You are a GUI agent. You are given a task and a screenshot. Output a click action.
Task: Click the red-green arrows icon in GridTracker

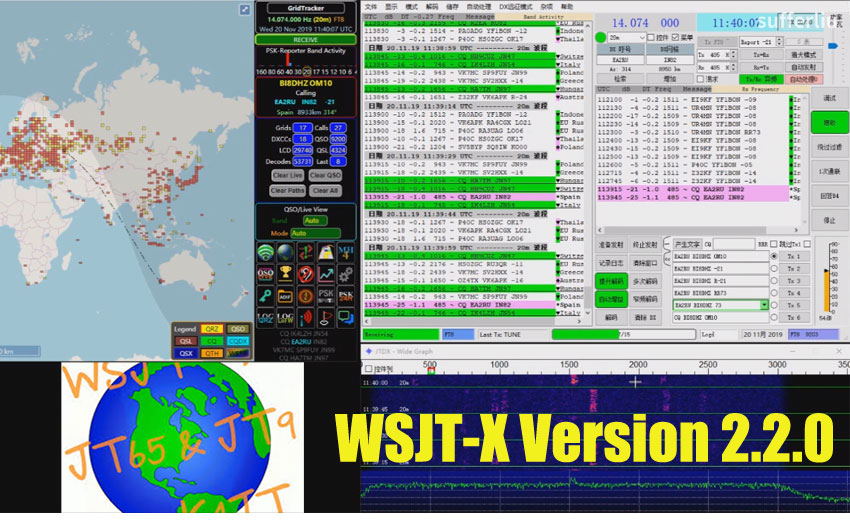point(306,253)
